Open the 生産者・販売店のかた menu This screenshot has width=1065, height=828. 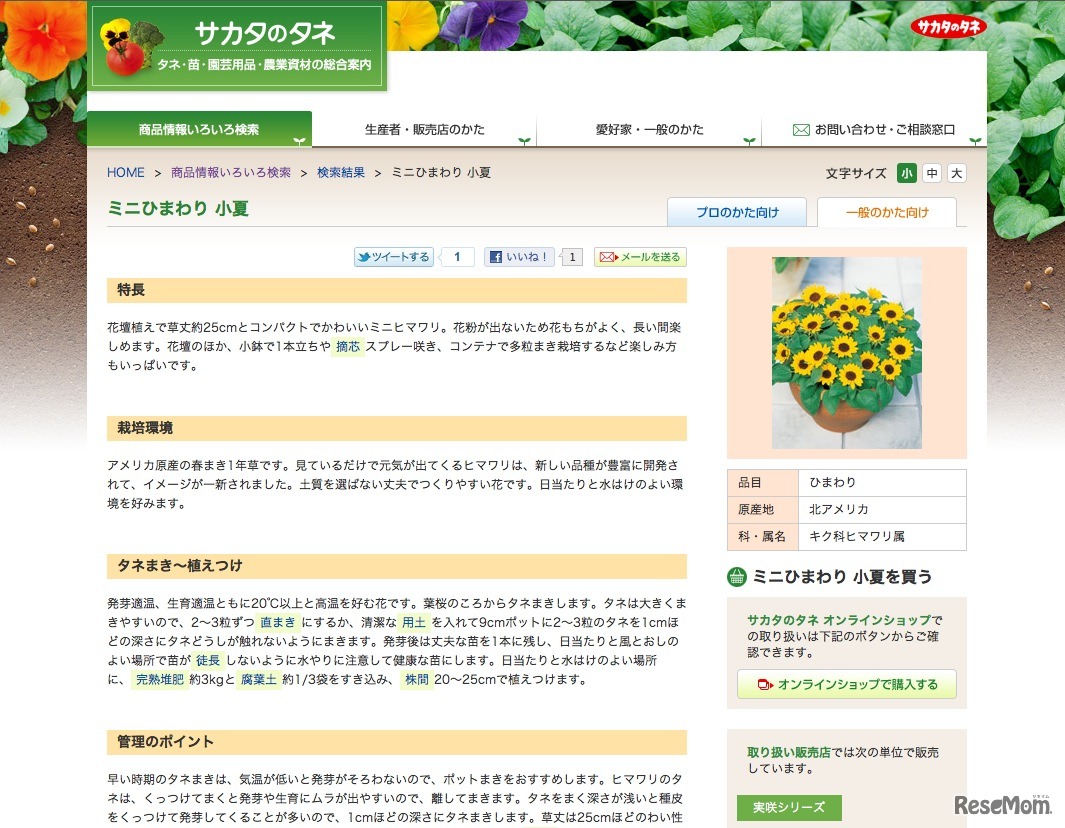tap(425, 129)
